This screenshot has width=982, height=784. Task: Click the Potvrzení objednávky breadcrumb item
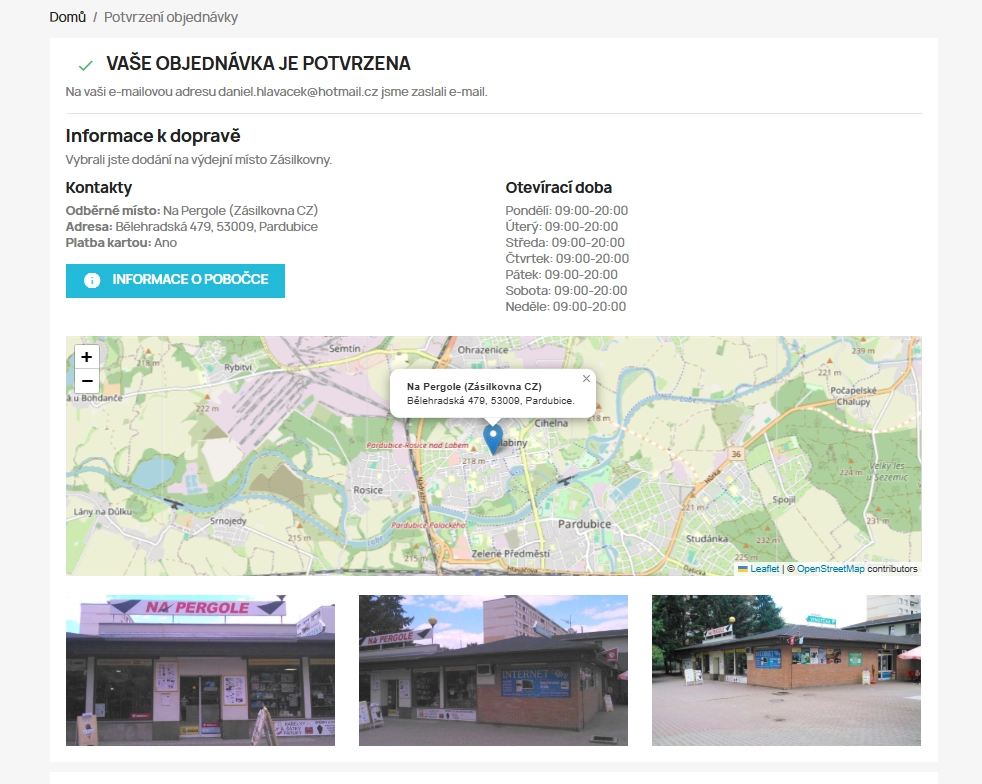pos(171,17)
